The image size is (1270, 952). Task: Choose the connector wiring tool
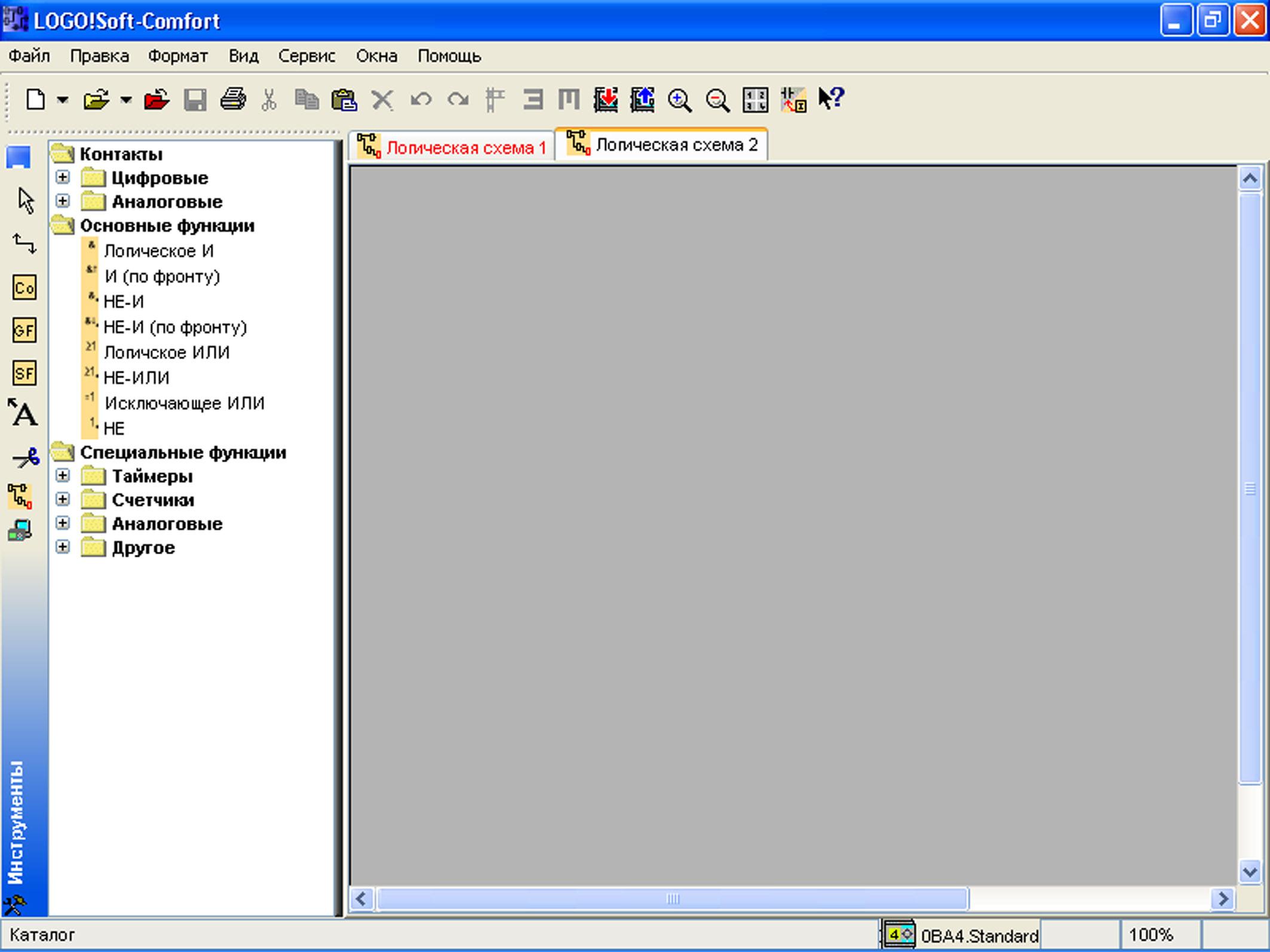click(24, 244)
